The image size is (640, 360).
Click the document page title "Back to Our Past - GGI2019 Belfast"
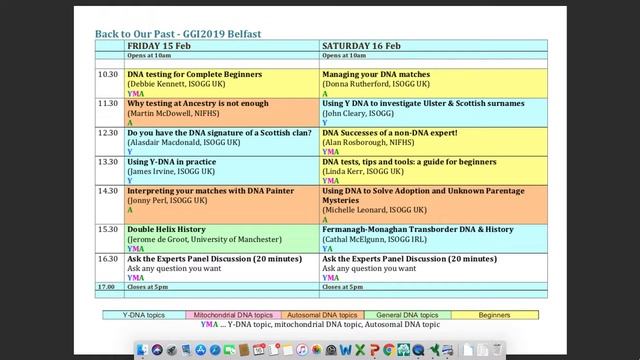[178, 34]
